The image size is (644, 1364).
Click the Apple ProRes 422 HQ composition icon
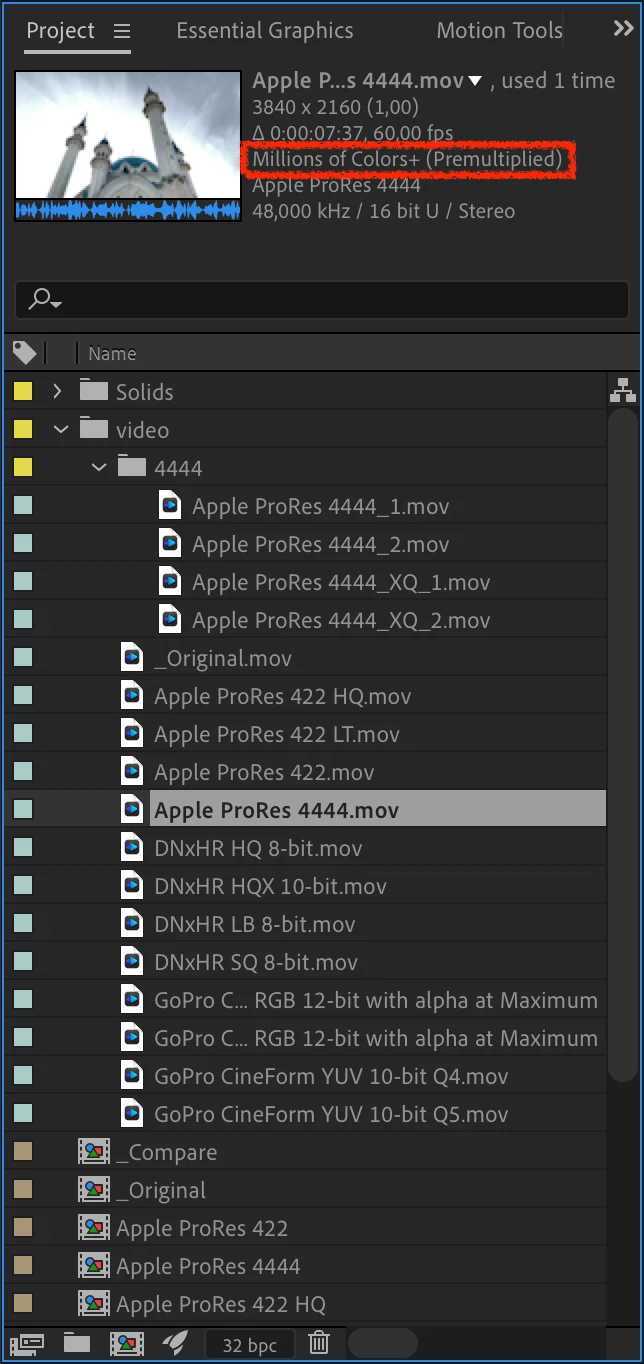pyautogui.click(x=94, y=1304)
